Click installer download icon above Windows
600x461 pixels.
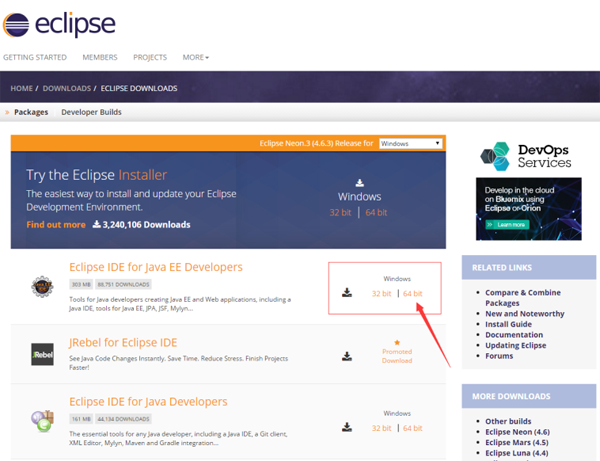(360, 183)
